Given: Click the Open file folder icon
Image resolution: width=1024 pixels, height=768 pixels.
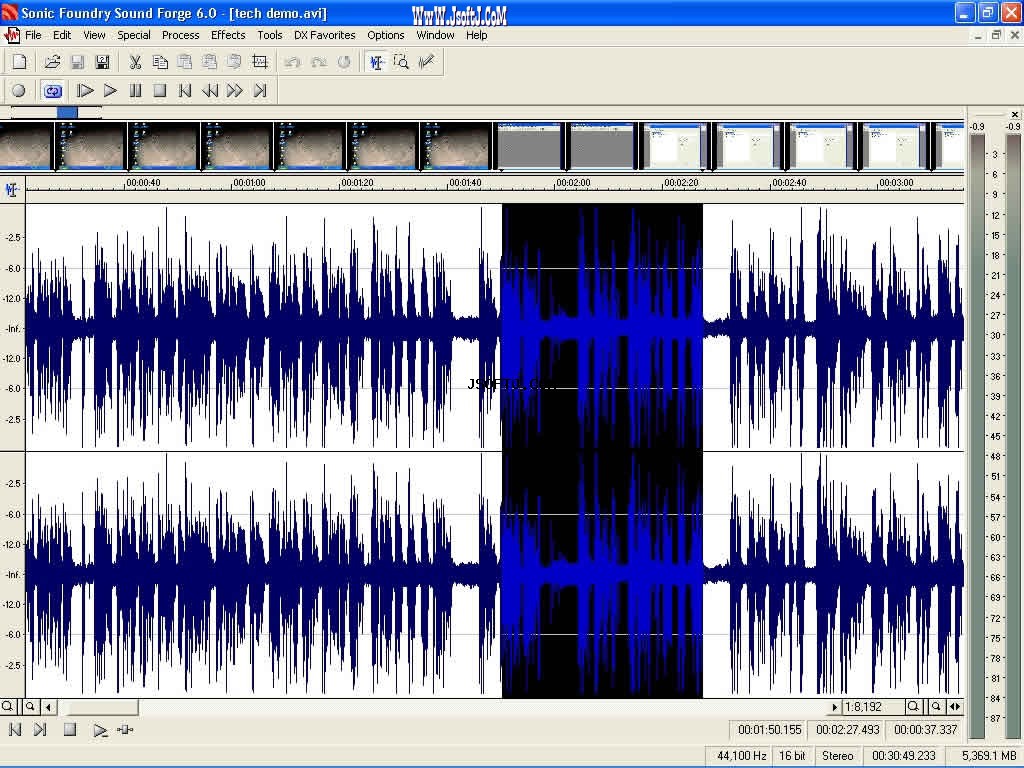Looking at the screenshot, I should click(52, 62).
